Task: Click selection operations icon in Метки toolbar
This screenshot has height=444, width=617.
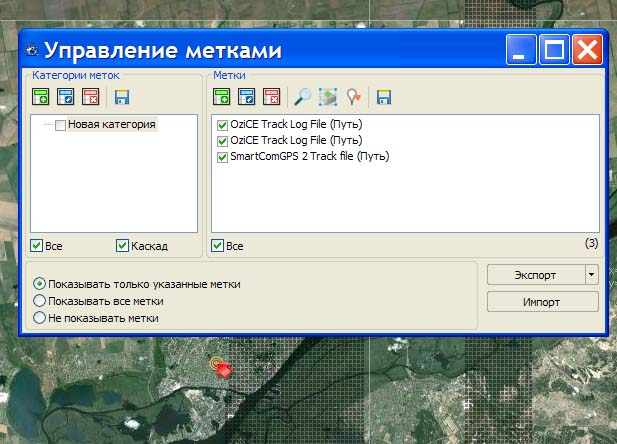Action: 328,97
